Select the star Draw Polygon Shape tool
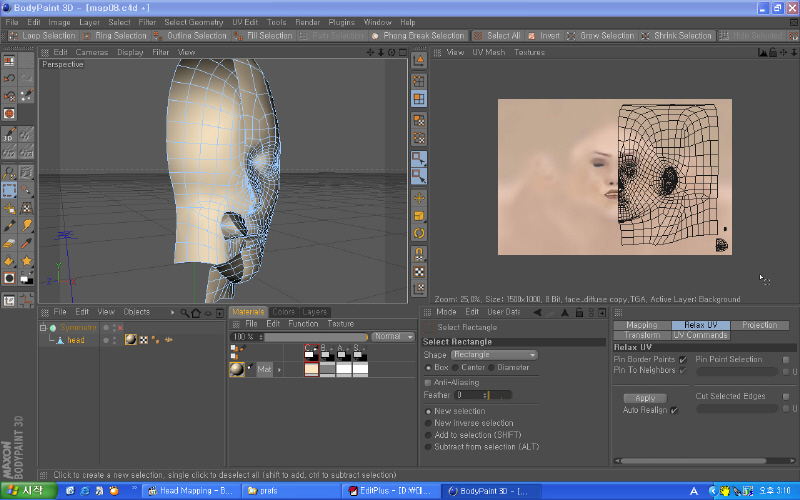 (27, 261)
